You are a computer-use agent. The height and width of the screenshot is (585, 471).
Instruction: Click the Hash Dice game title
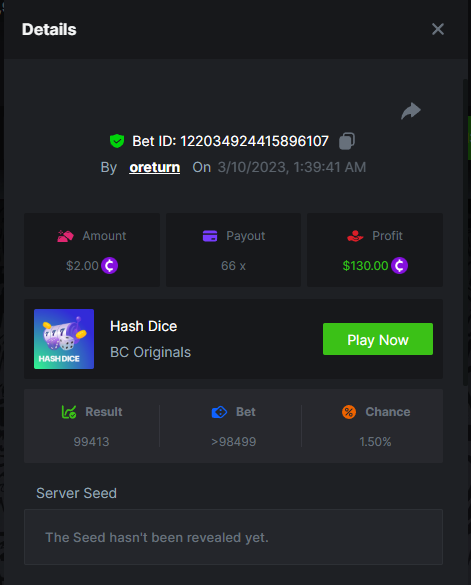(144, 326)
